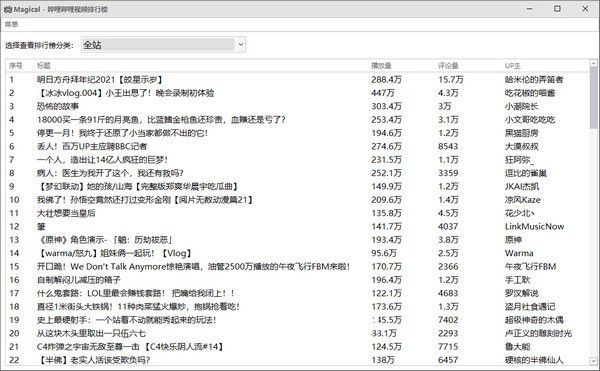
Task: Select row 直径1米街头大铁锅
Action: (x=298, y=307)
